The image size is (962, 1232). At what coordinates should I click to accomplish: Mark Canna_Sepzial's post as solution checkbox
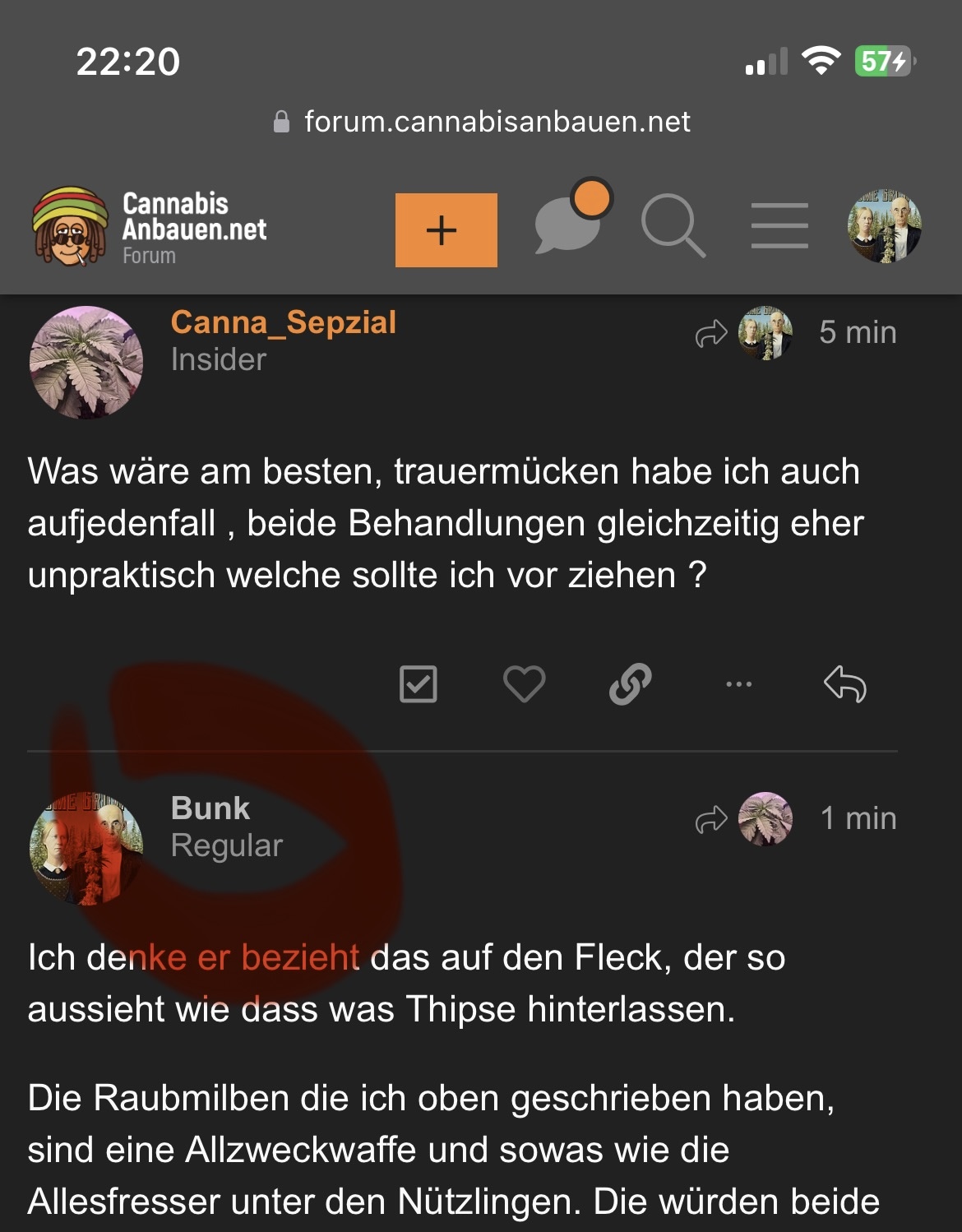click(x=418, y=684)
